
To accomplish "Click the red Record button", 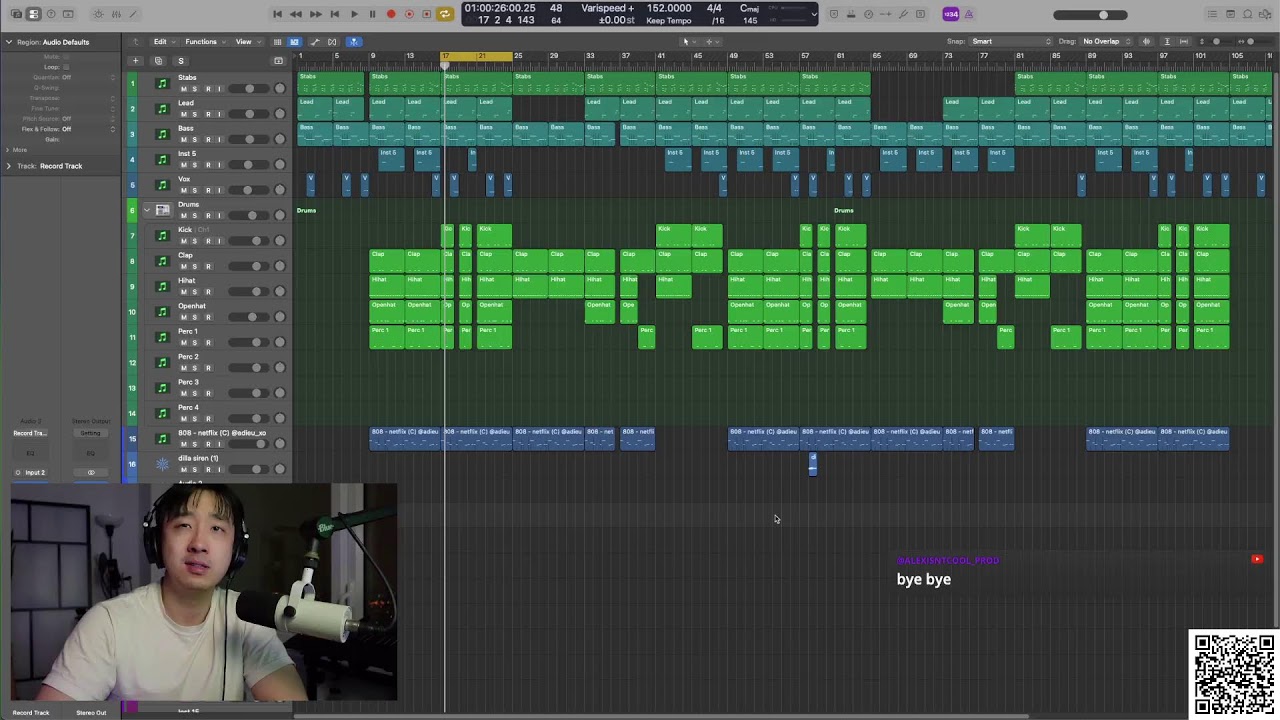I will pos(391,14).
